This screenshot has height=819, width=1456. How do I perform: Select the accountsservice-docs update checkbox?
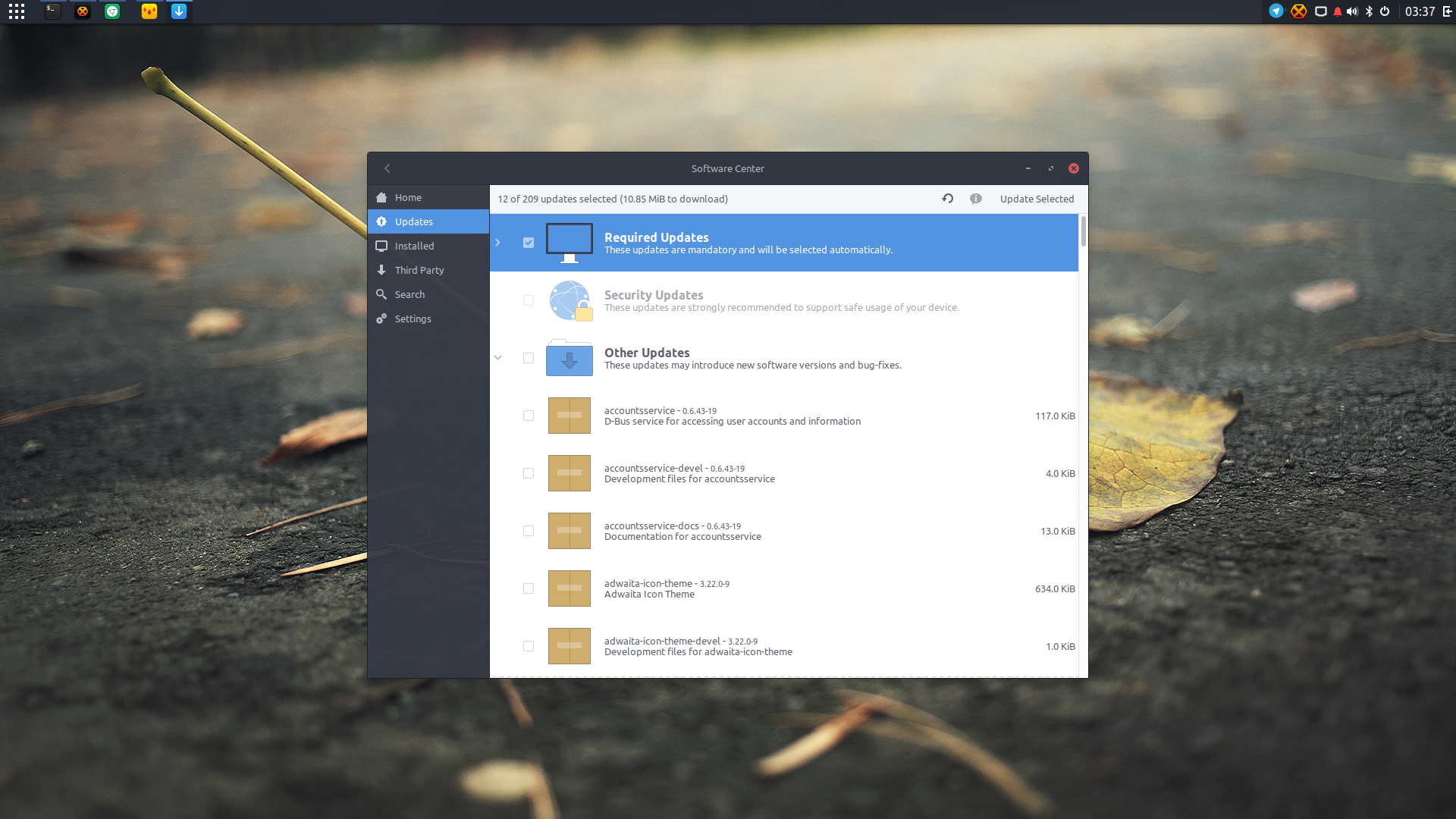529,531
